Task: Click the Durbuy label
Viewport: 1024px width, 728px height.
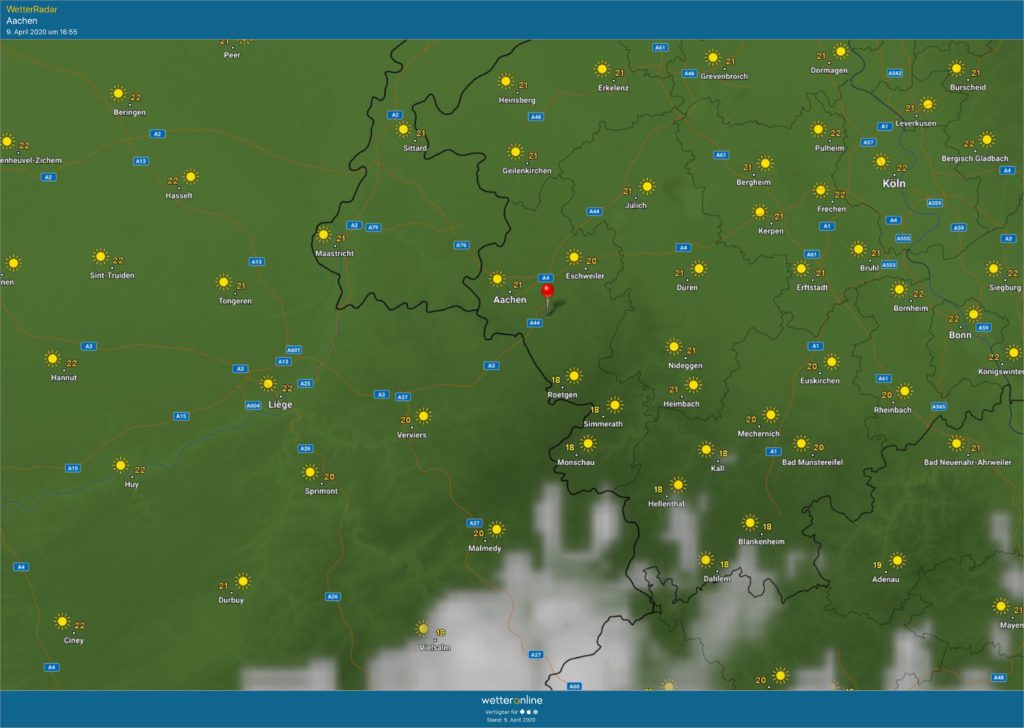Action: click(231, 600)
